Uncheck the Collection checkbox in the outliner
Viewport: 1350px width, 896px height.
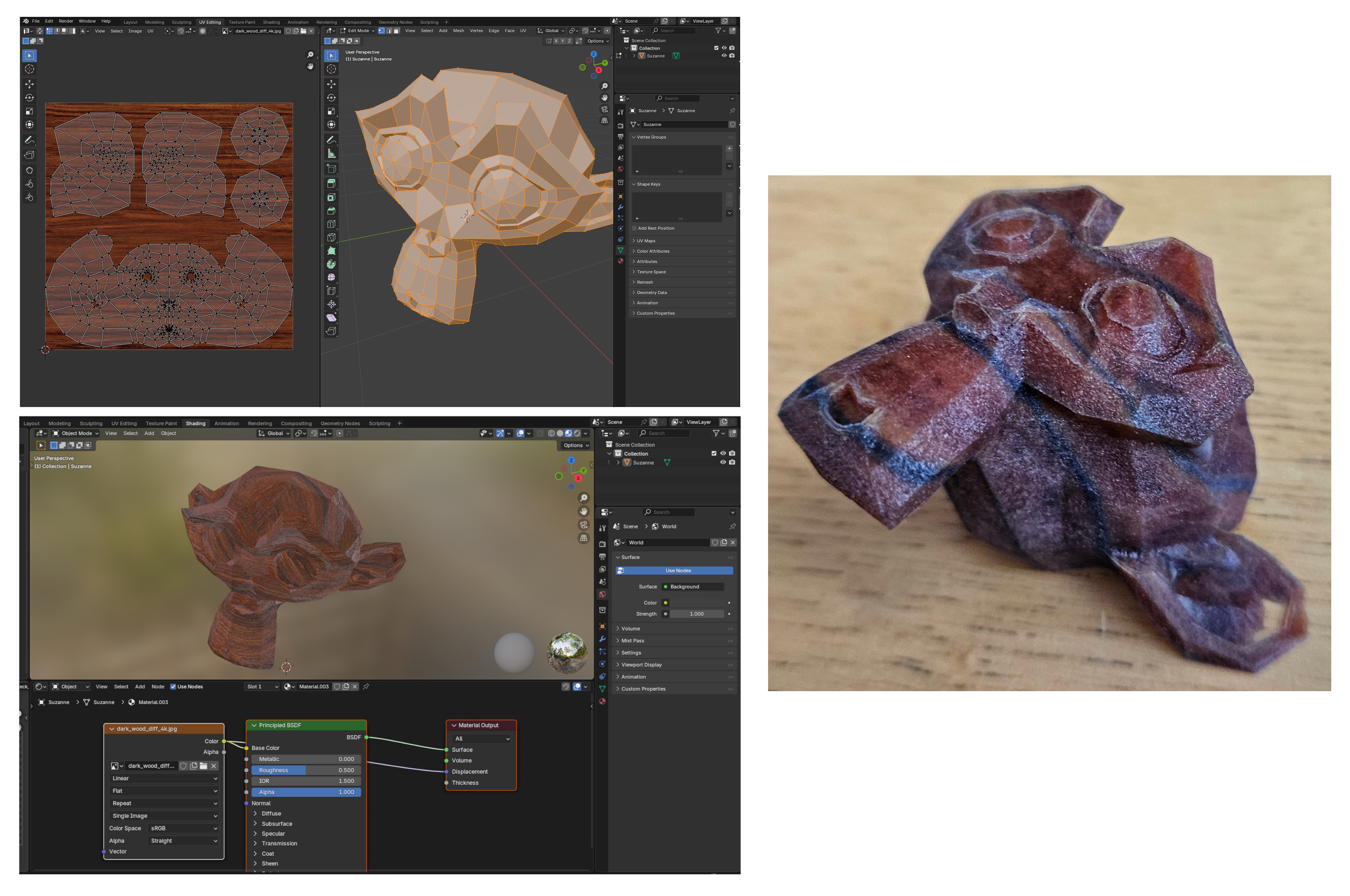click(716, 48)
